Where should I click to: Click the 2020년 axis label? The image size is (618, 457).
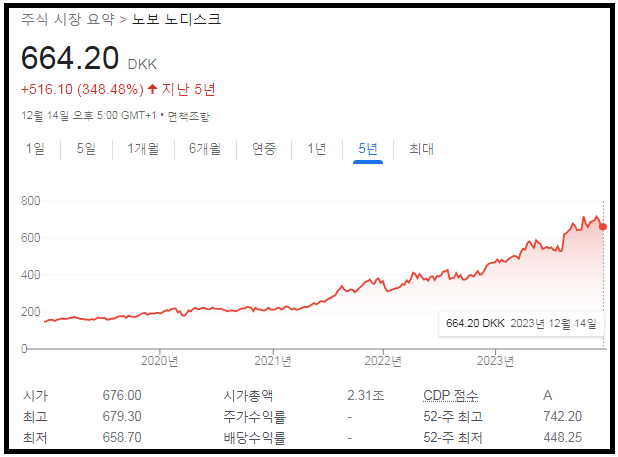pos(160,361)
